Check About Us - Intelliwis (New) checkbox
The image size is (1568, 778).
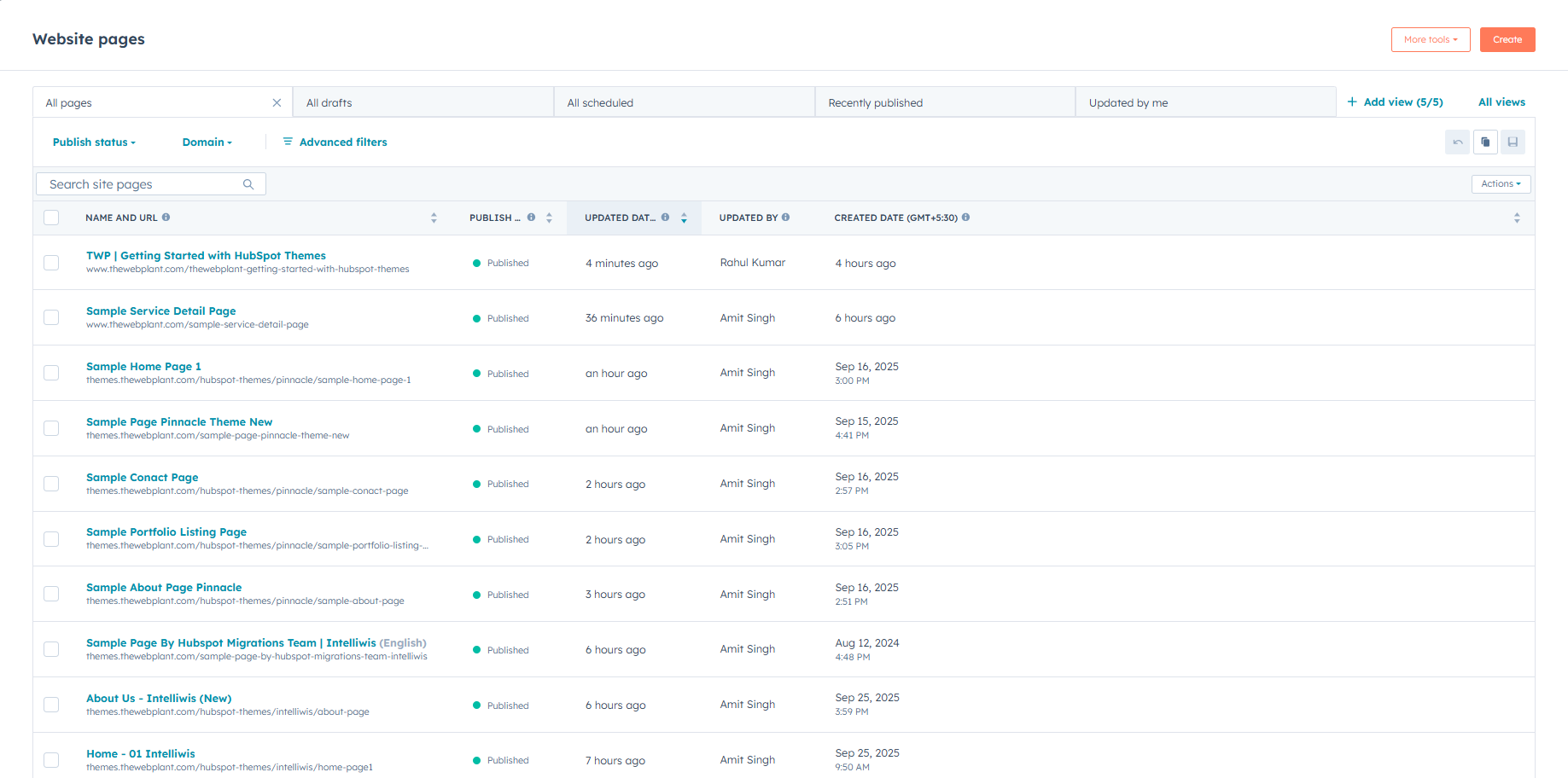51,705
